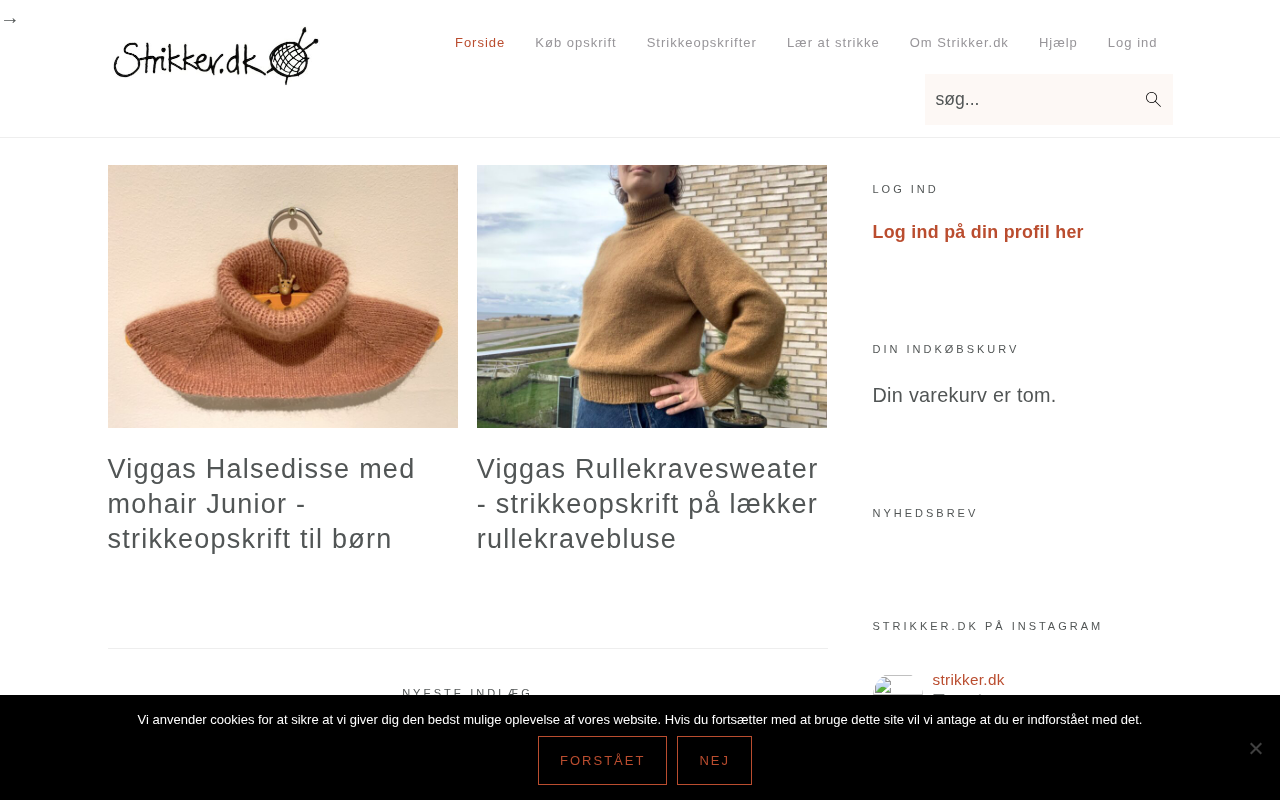
Task: Open Log ind på din profil her link
Action: coord(978,232)
